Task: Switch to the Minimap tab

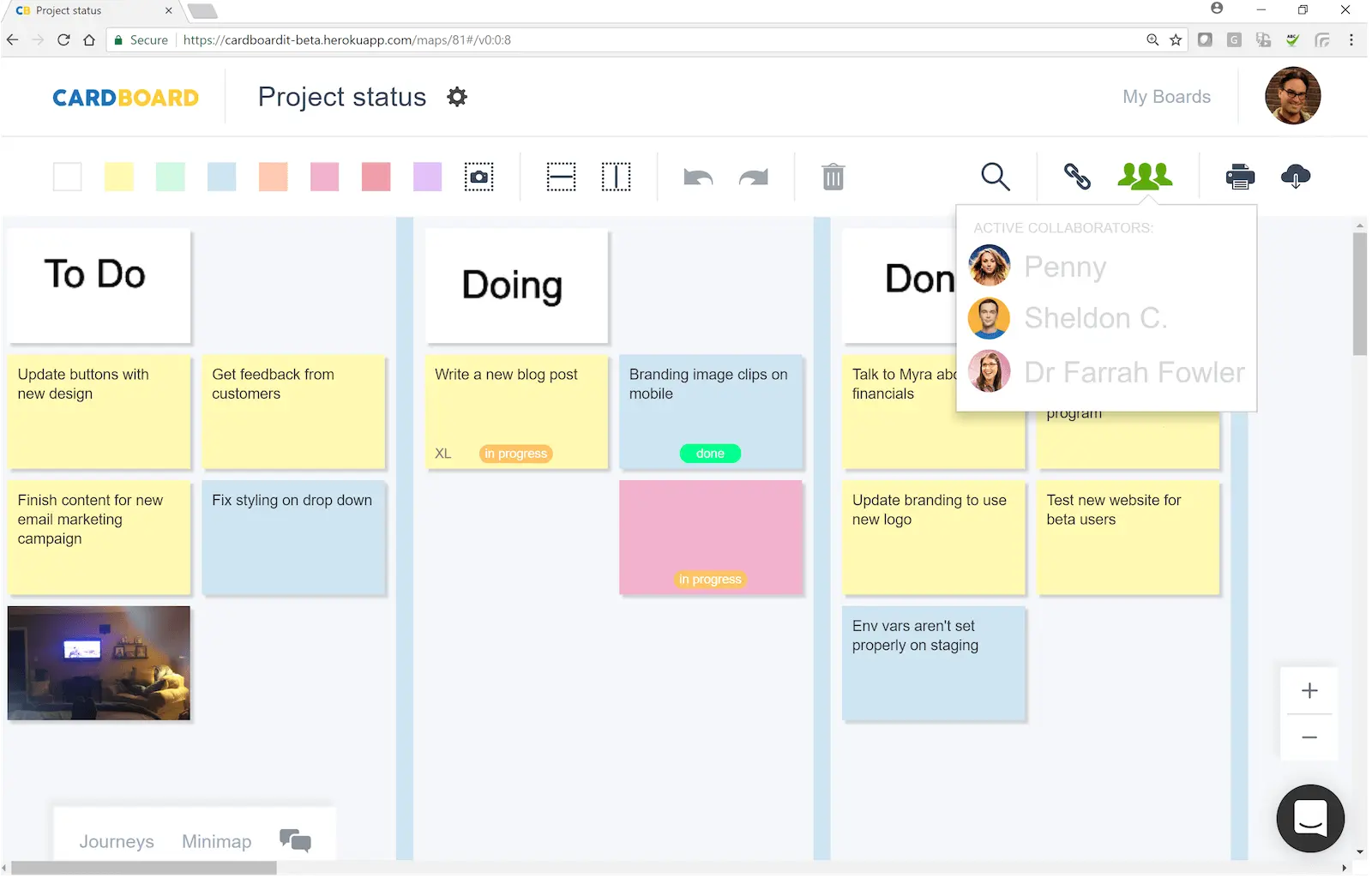Action: coord(216,841)
